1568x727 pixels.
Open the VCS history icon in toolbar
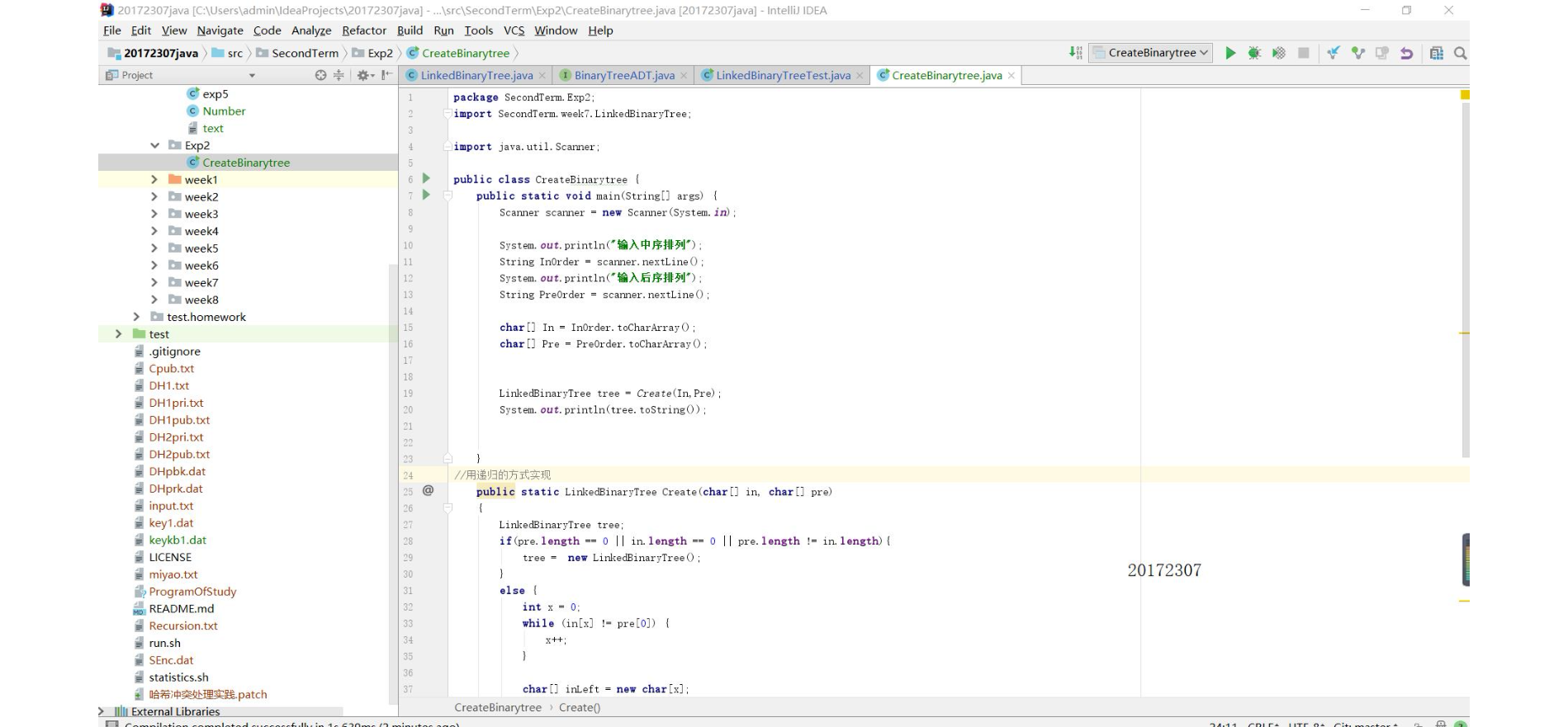coord(1381,53)
